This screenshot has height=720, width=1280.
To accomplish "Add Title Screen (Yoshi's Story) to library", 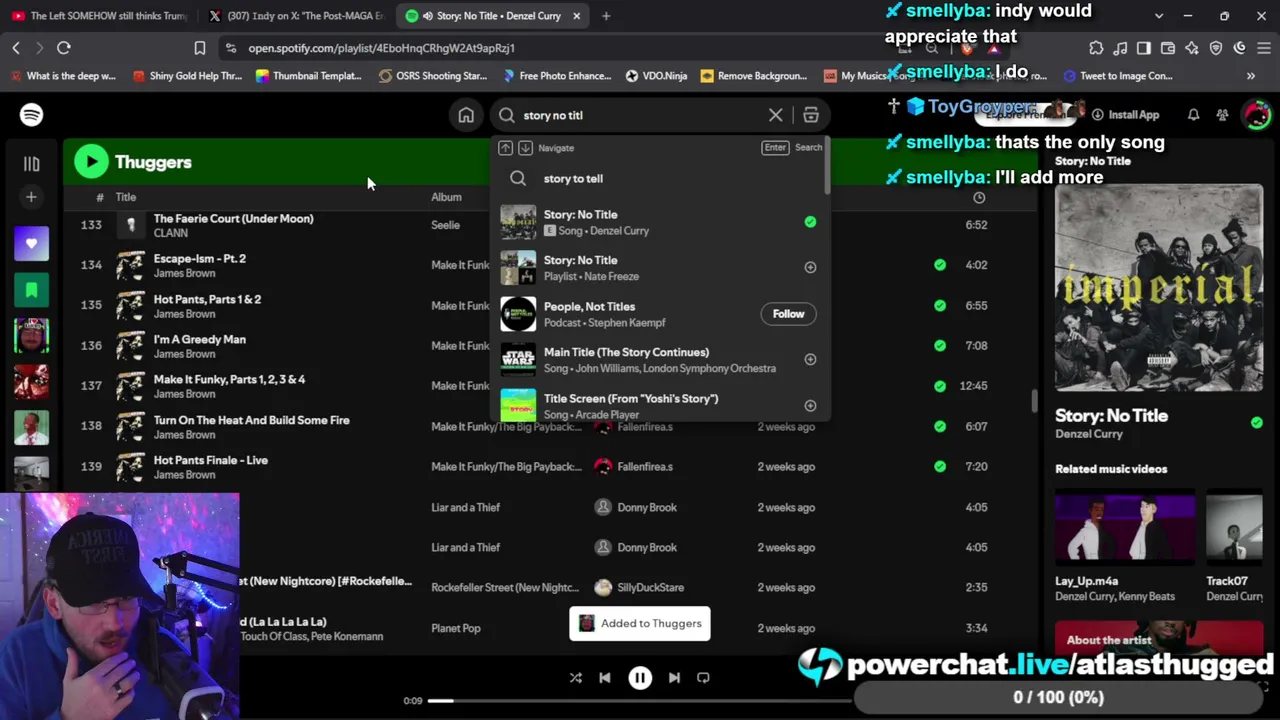I will 810,405.
